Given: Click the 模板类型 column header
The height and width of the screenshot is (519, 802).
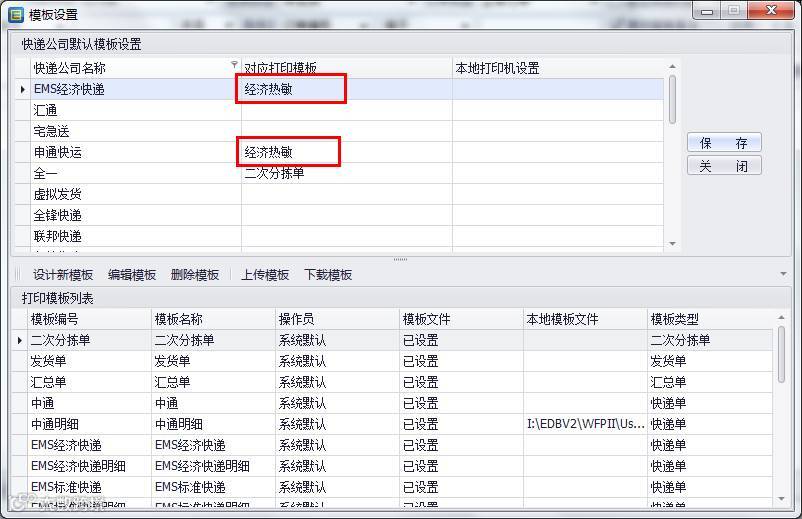Looking at the screenshot, I should pyautogui.click(x=710, y=319).
